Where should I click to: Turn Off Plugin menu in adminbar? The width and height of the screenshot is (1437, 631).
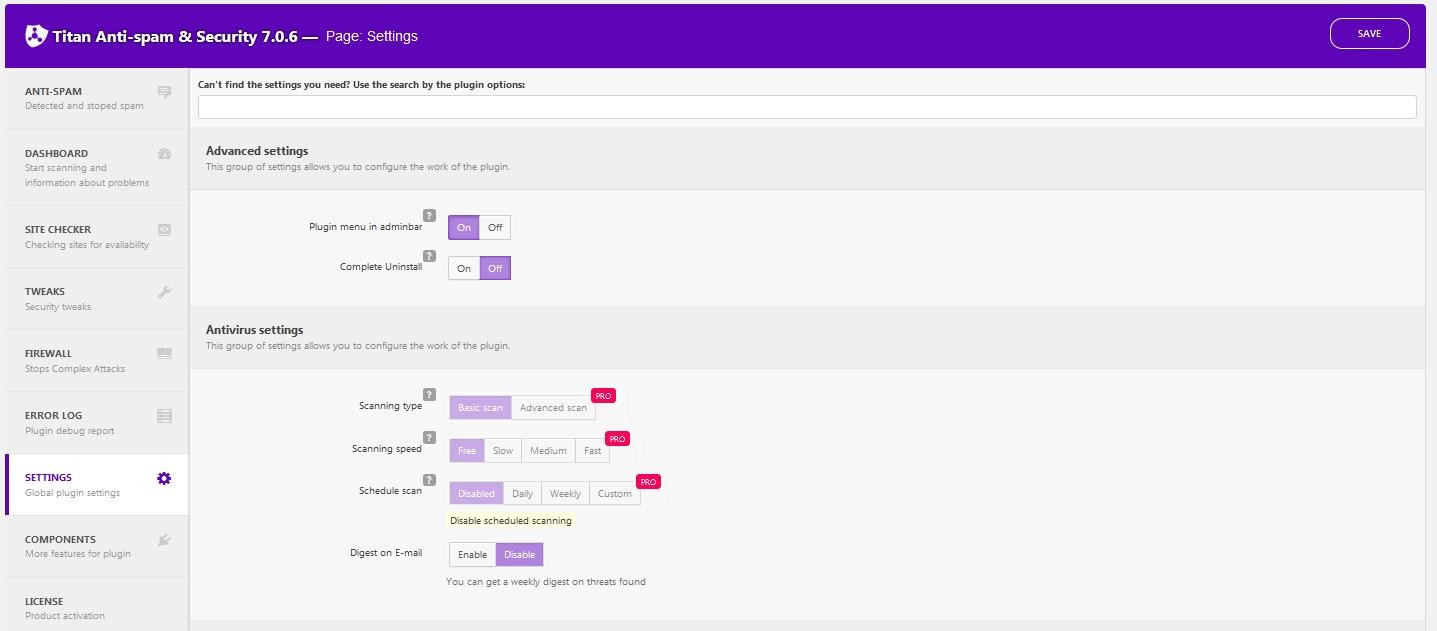click(495, 228)
